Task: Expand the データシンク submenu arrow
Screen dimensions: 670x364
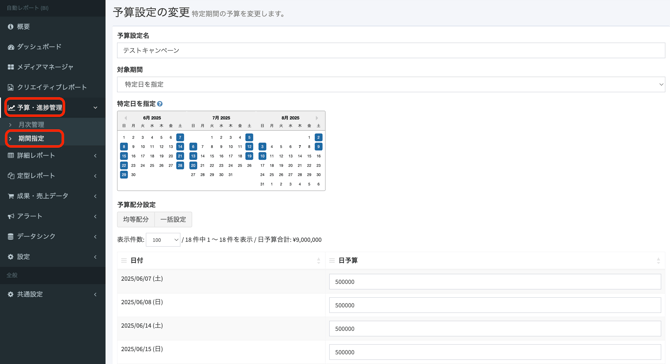Action: [x=95, y=236]
